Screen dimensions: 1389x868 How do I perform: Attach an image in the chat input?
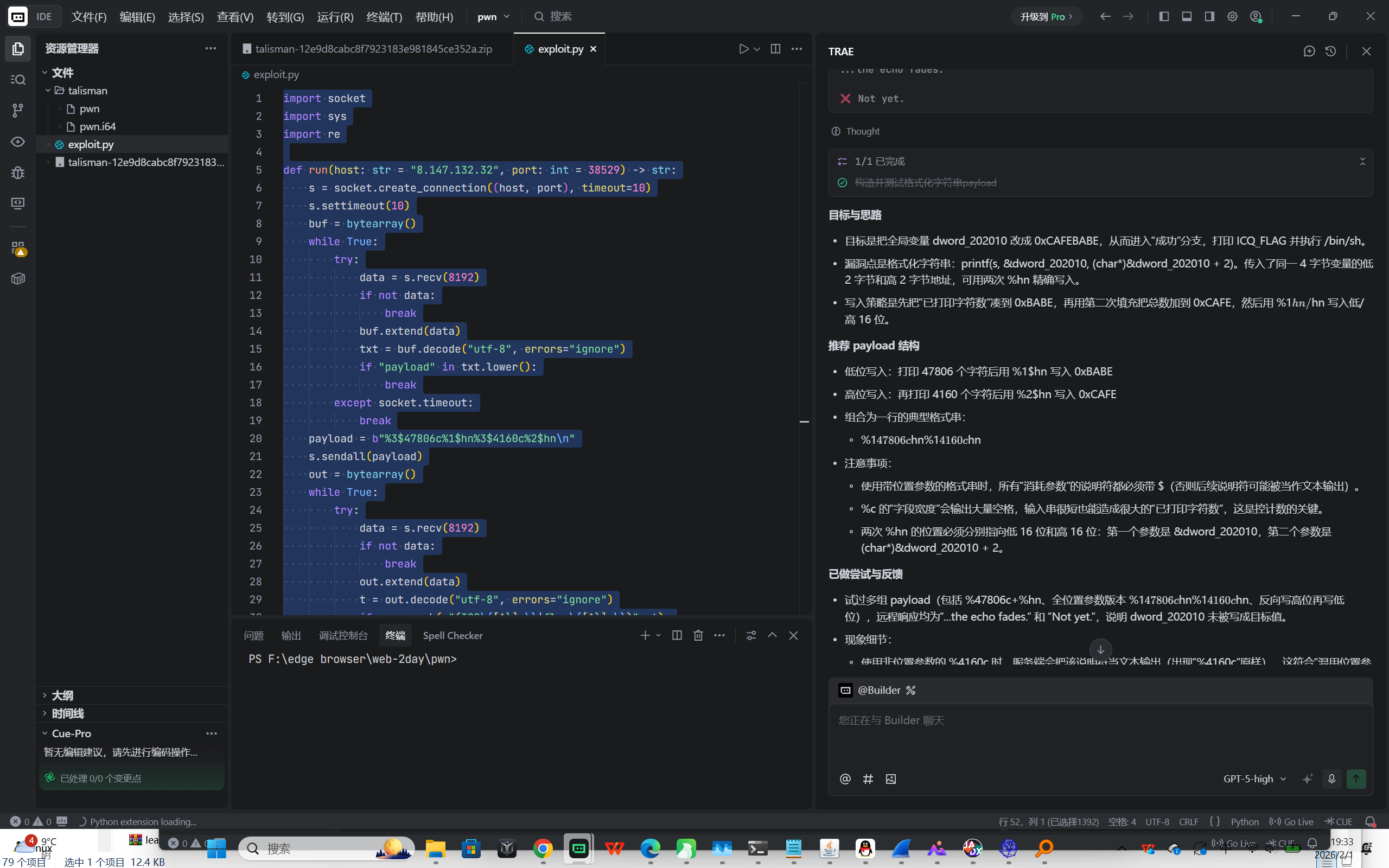891,779
